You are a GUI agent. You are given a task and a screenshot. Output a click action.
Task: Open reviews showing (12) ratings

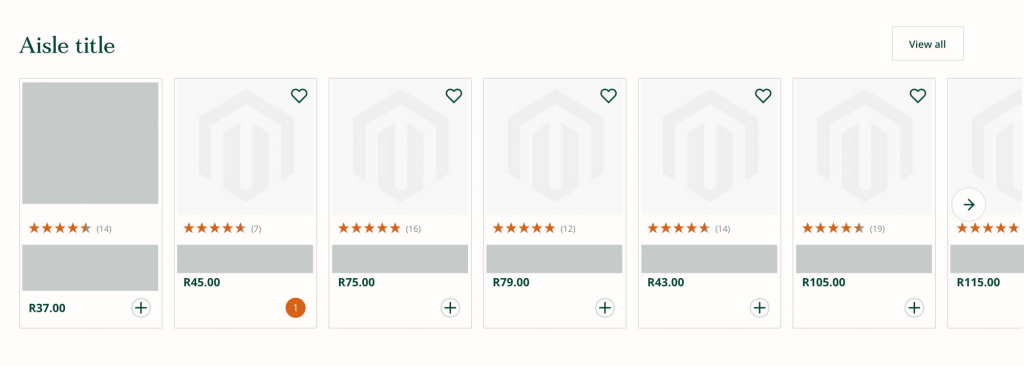tap(534, 229)
